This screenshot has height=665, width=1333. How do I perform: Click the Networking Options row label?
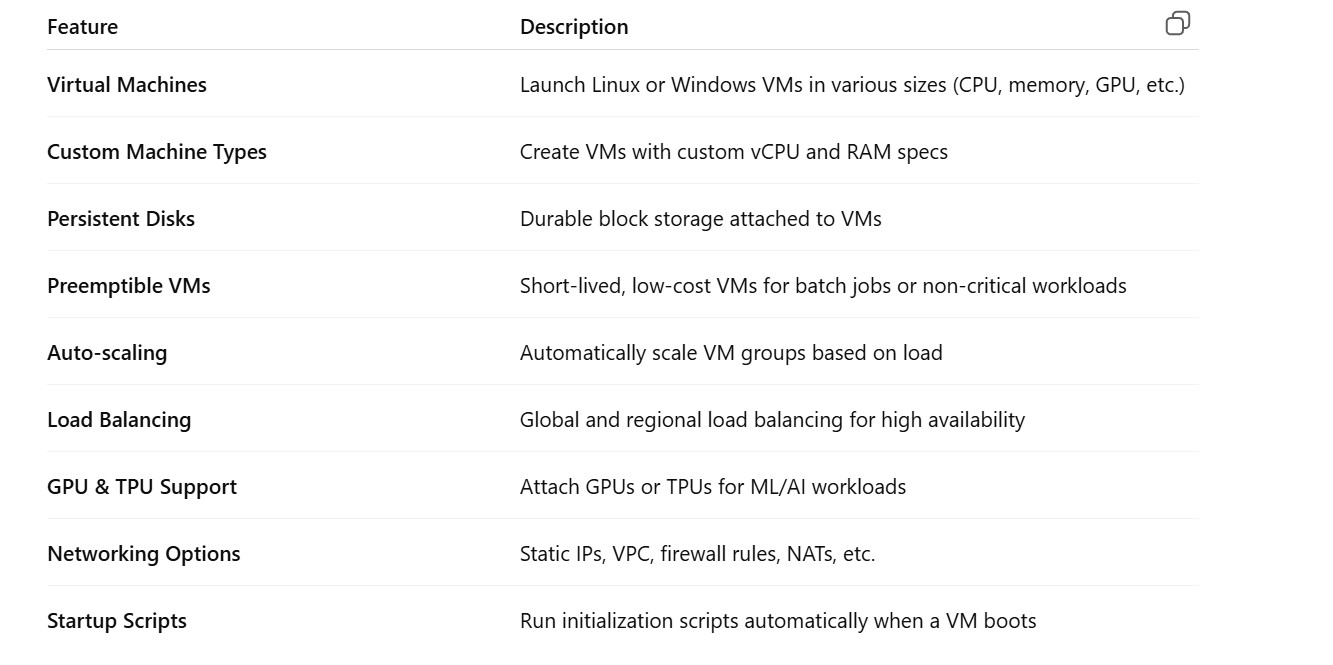(x=144, y=554)
